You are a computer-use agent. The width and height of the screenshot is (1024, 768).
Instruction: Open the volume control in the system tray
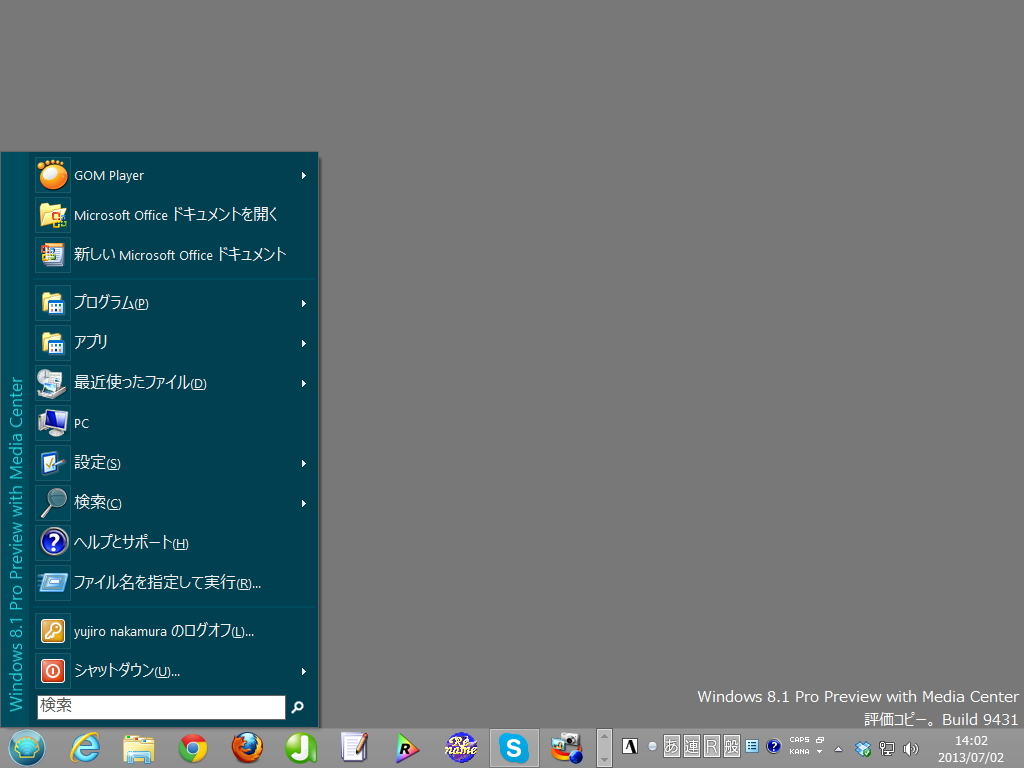coord(910,747)
